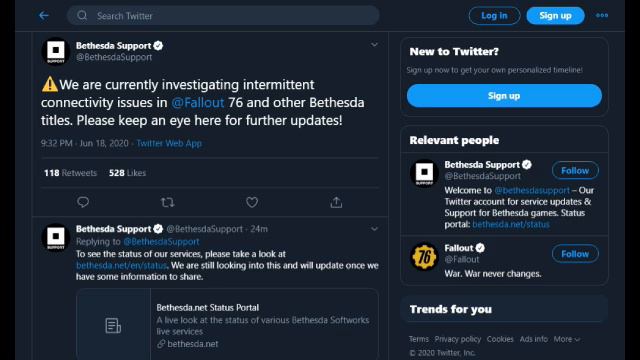Viewport: 640px width, 360px height.
Task: View the 118 Retweets list
Action: 70,173
